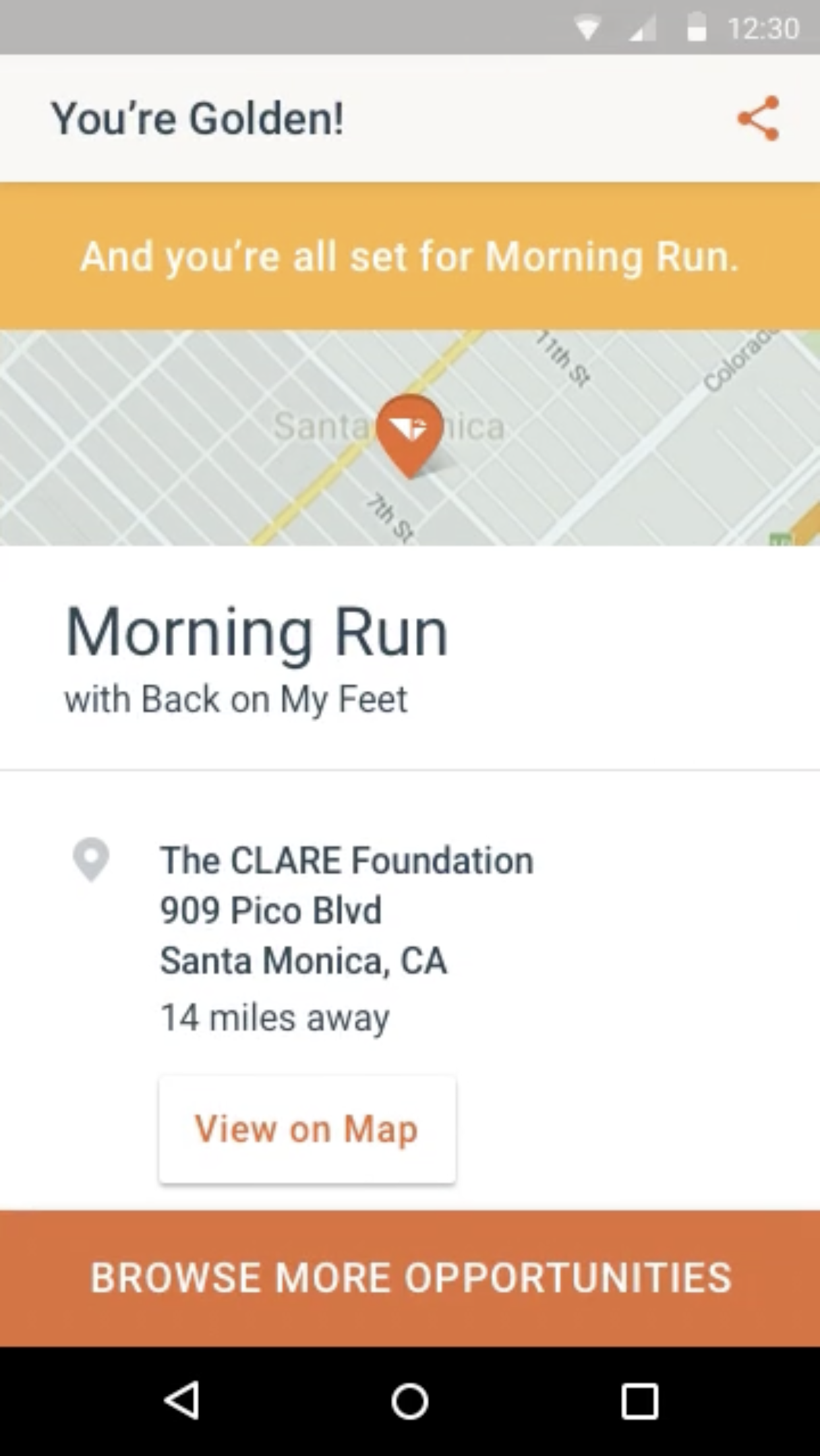Tap the 909 Pico Blvd address line

271,910
